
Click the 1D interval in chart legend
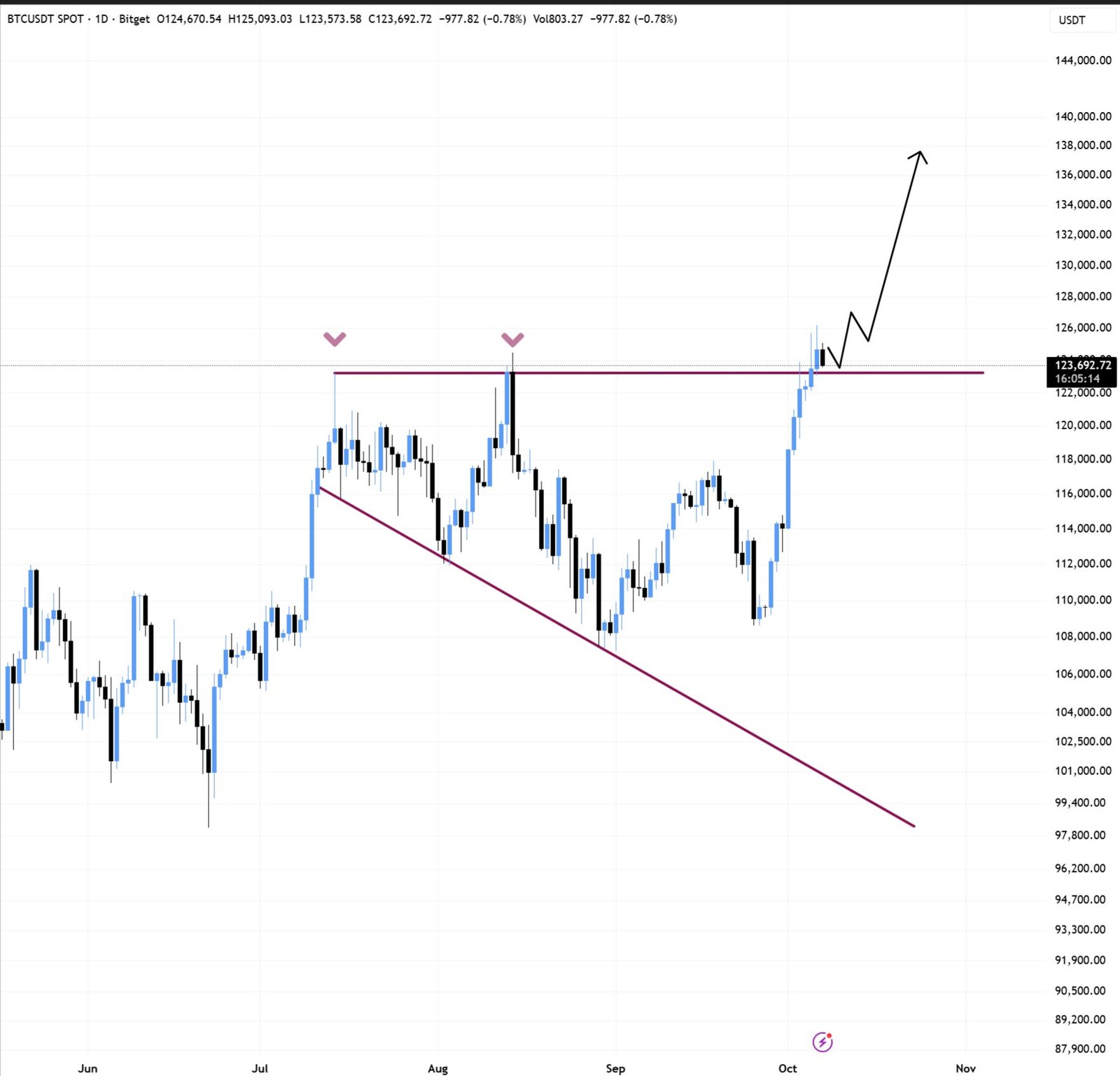[x=101, y=19]
